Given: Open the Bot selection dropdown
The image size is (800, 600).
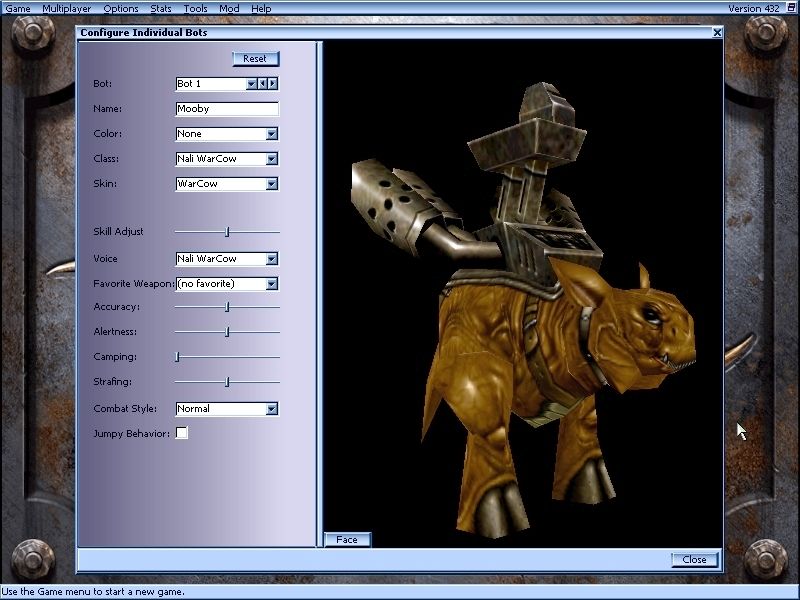Looking at the screenshot, I should click(251, 84).
